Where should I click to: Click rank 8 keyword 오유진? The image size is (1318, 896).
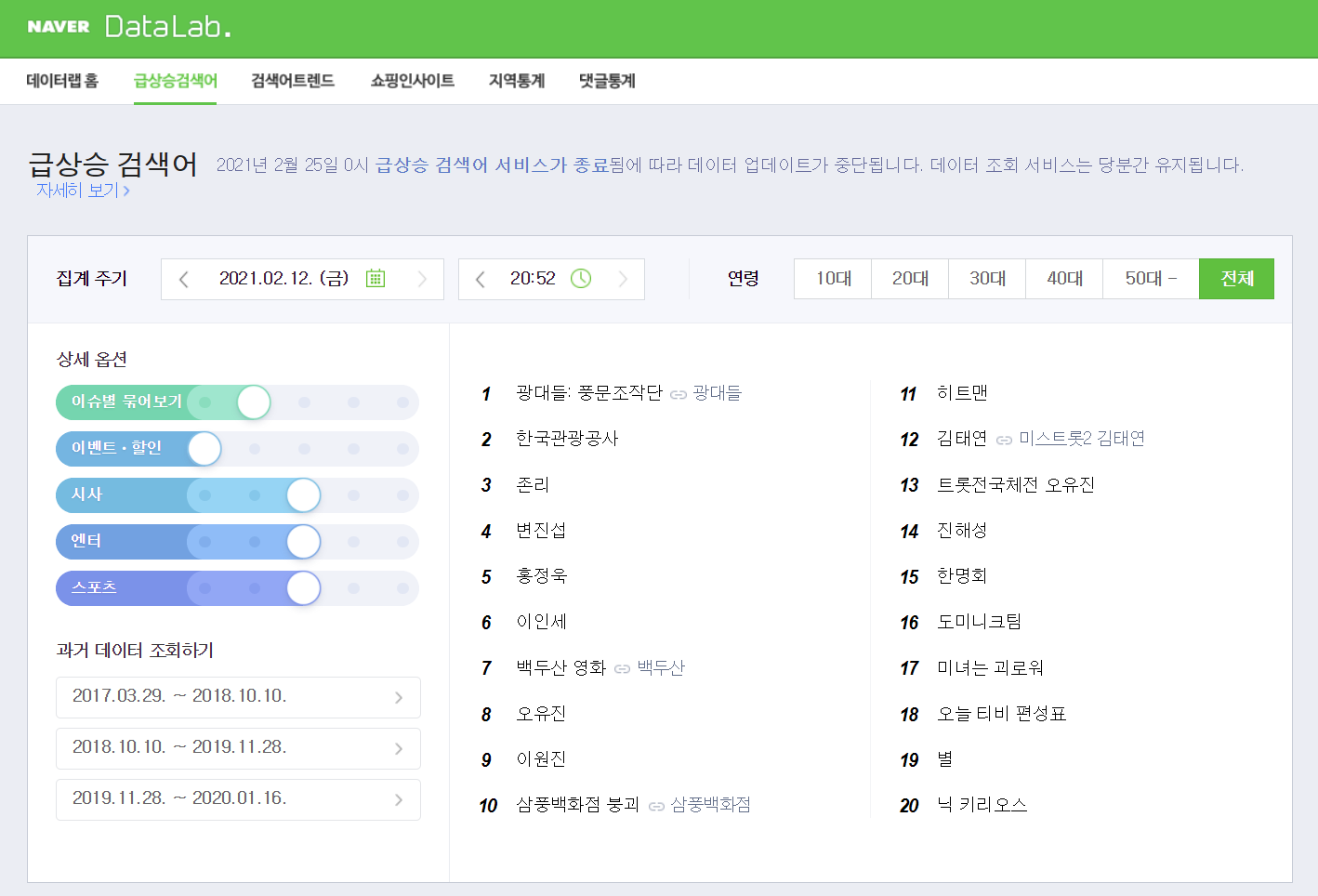541,714
